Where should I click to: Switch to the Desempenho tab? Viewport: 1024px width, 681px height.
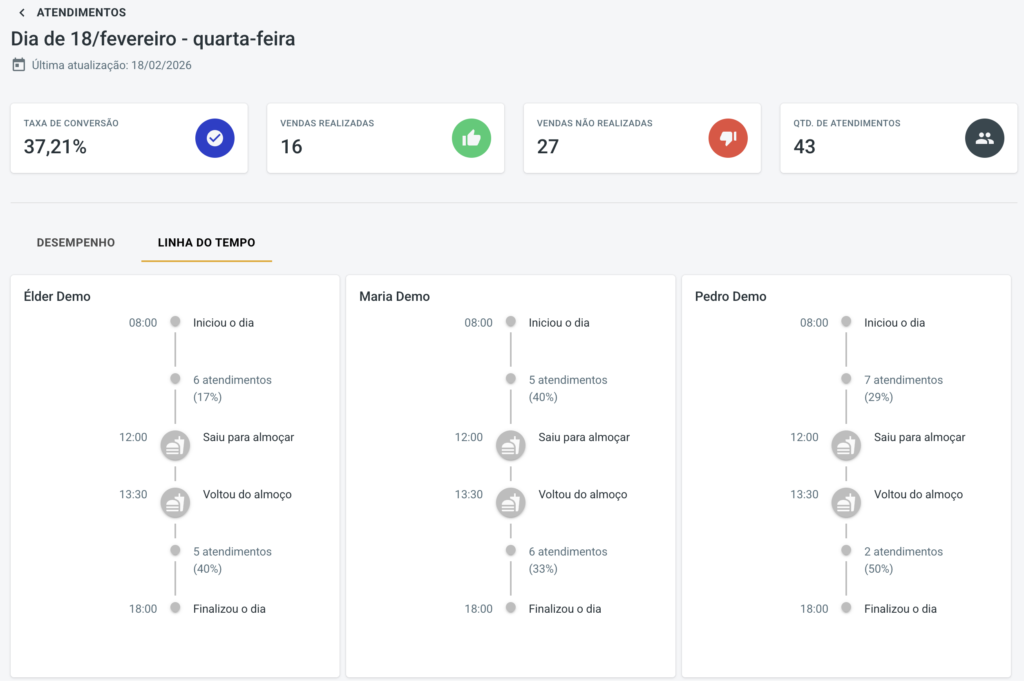point(76,242)
